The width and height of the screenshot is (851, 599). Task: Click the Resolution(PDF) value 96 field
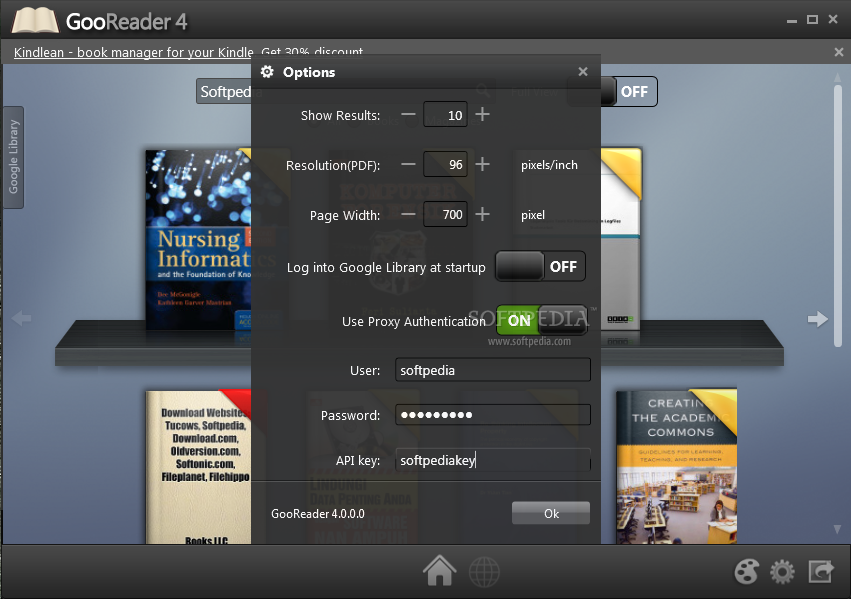(x=445, y=164)
